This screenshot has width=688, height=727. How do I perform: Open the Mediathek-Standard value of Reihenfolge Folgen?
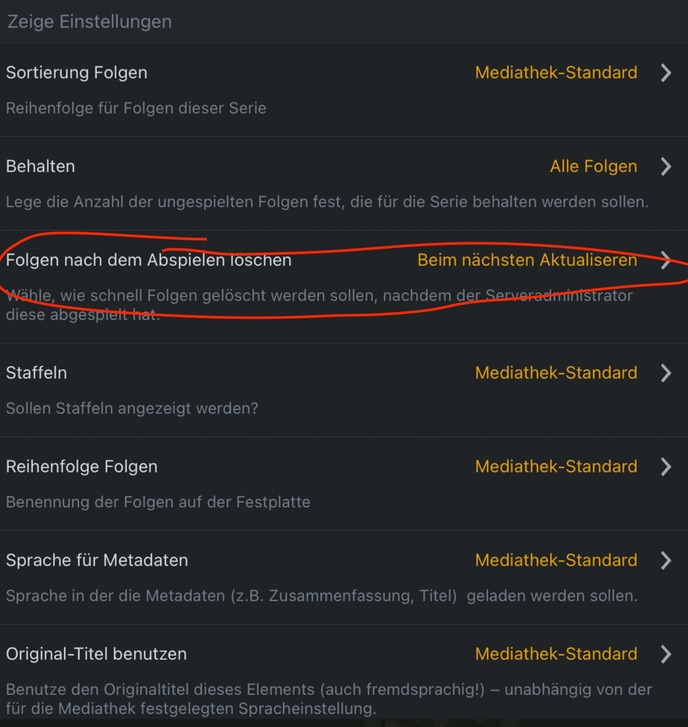pyautogui.click(x=556, y=466)
